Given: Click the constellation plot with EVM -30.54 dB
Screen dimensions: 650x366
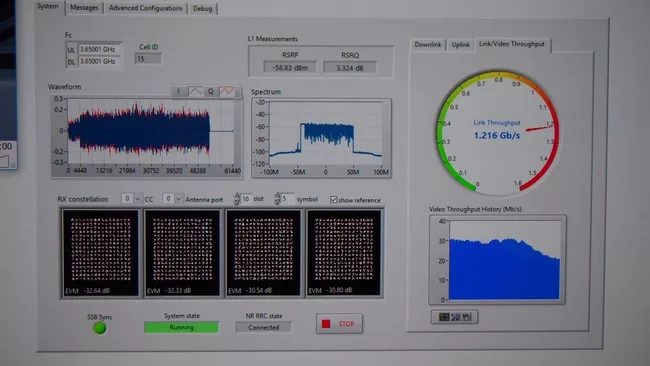Looking at the screenshot, I should coord(263,253).
